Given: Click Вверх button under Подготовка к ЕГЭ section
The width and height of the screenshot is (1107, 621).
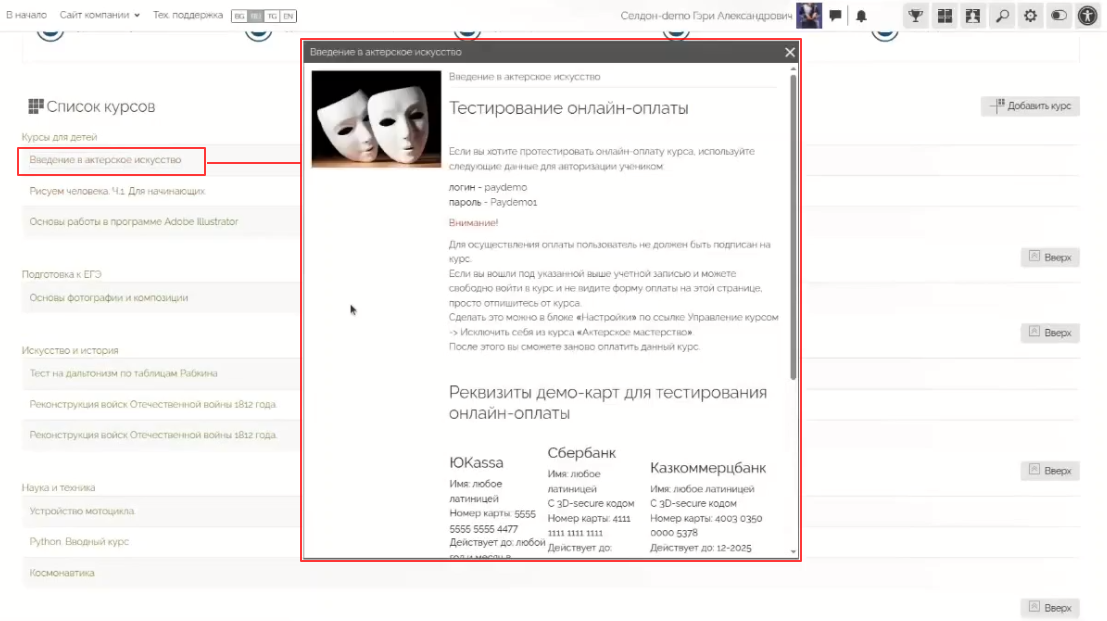Looking at the screenshot, I should tap(1050, 332).
